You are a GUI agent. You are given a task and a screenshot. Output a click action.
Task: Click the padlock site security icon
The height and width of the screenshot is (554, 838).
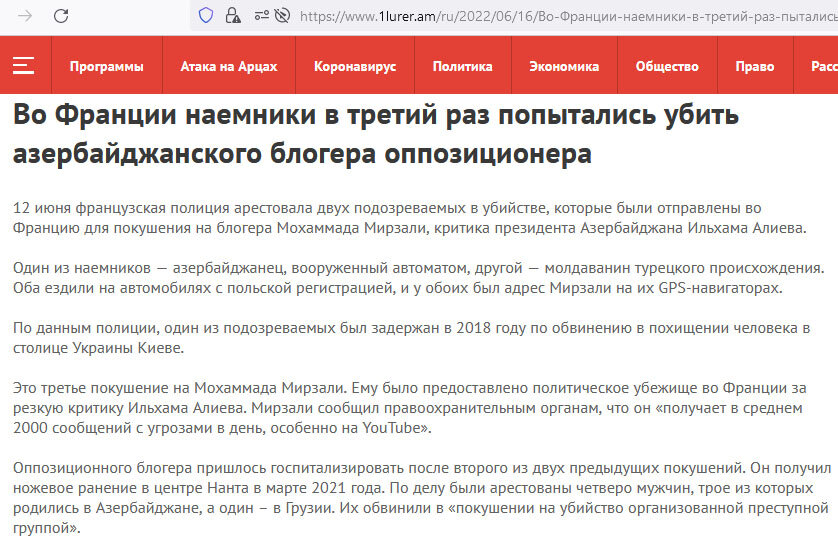click(x=232, y=16)
